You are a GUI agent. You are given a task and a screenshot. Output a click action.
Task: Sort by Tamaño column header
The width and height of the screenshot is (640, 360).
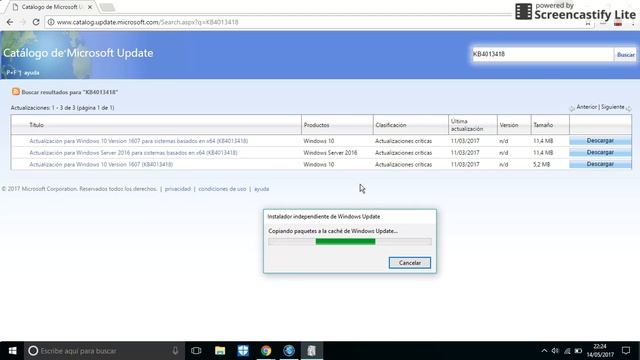pos(543,125)
